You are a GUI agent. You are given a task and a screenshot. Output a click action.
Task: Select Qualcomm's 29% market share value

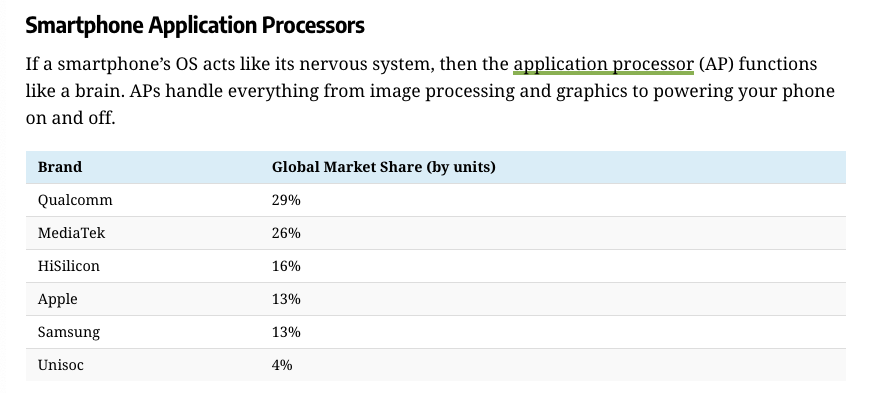[286, 200]
